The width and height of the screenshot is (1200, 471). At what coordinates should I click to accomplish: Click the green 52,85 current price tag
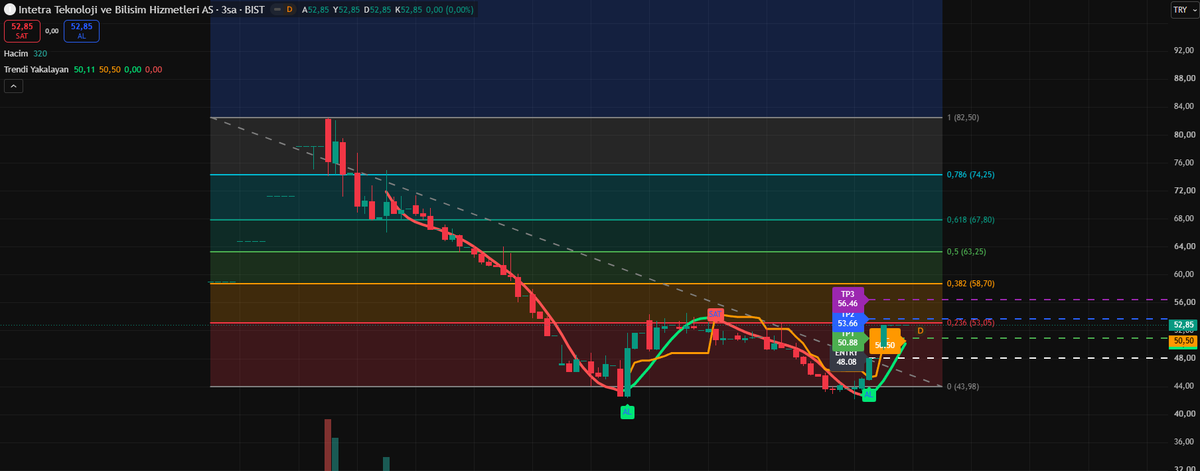pos(1183,326)
